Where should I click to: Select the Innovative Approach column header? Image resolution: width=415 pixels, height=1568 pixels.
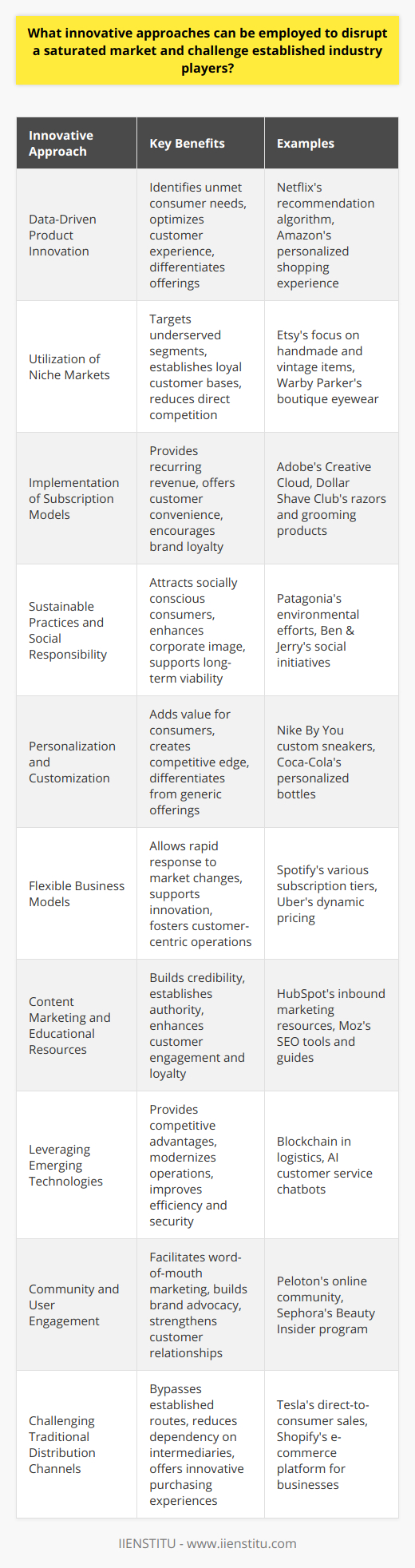77,144
